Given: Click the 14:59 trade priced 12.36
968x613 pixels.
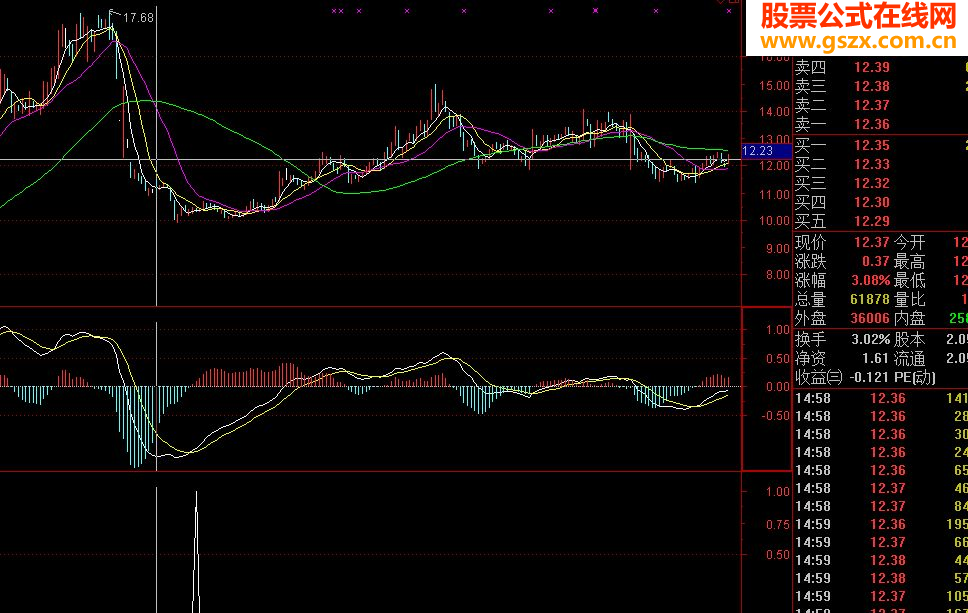Looking at the screenshot, I should 881,524.
